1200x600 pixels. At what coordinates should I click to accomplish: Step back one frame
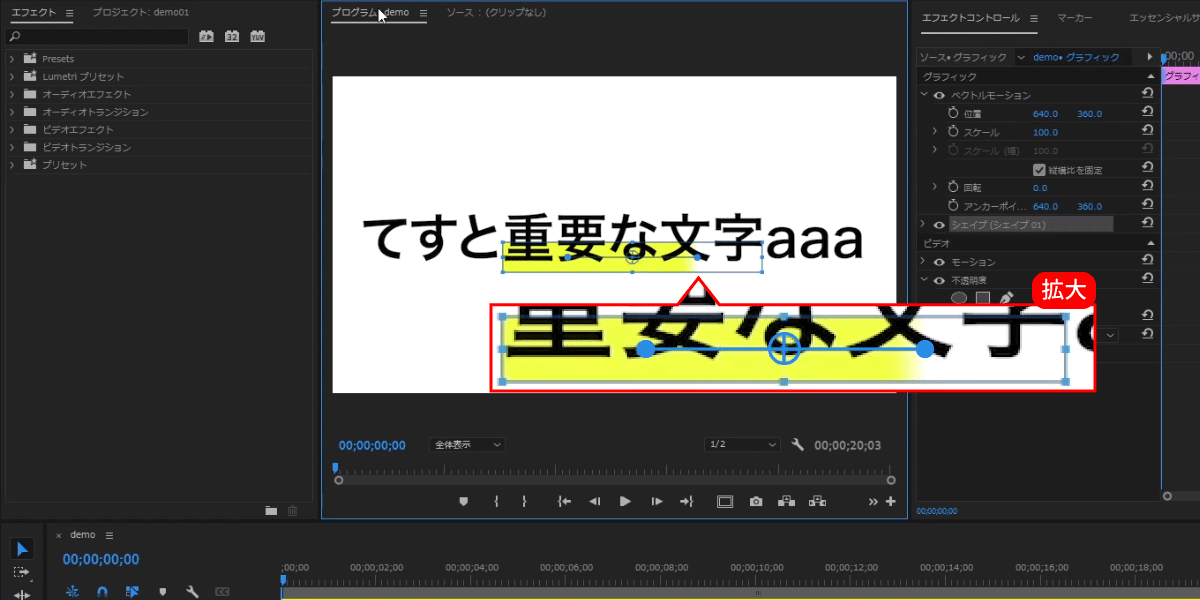click(x=594, y=501)
